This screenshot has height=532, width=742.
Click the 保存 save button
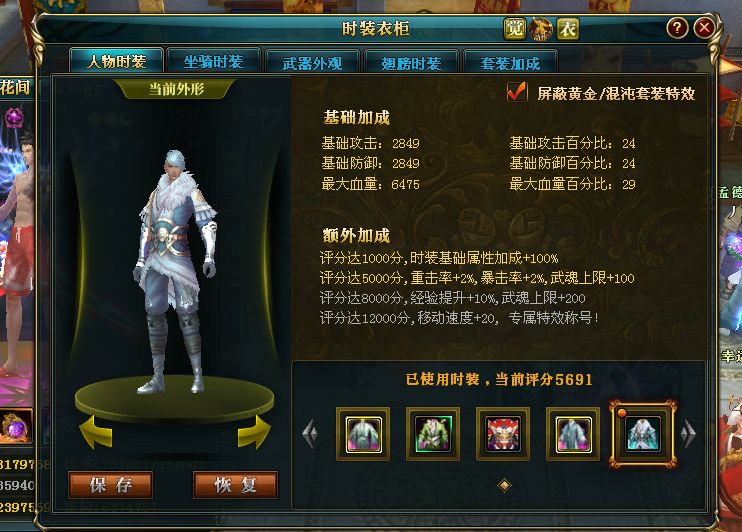pyautogui.click(x=110, y=485)
